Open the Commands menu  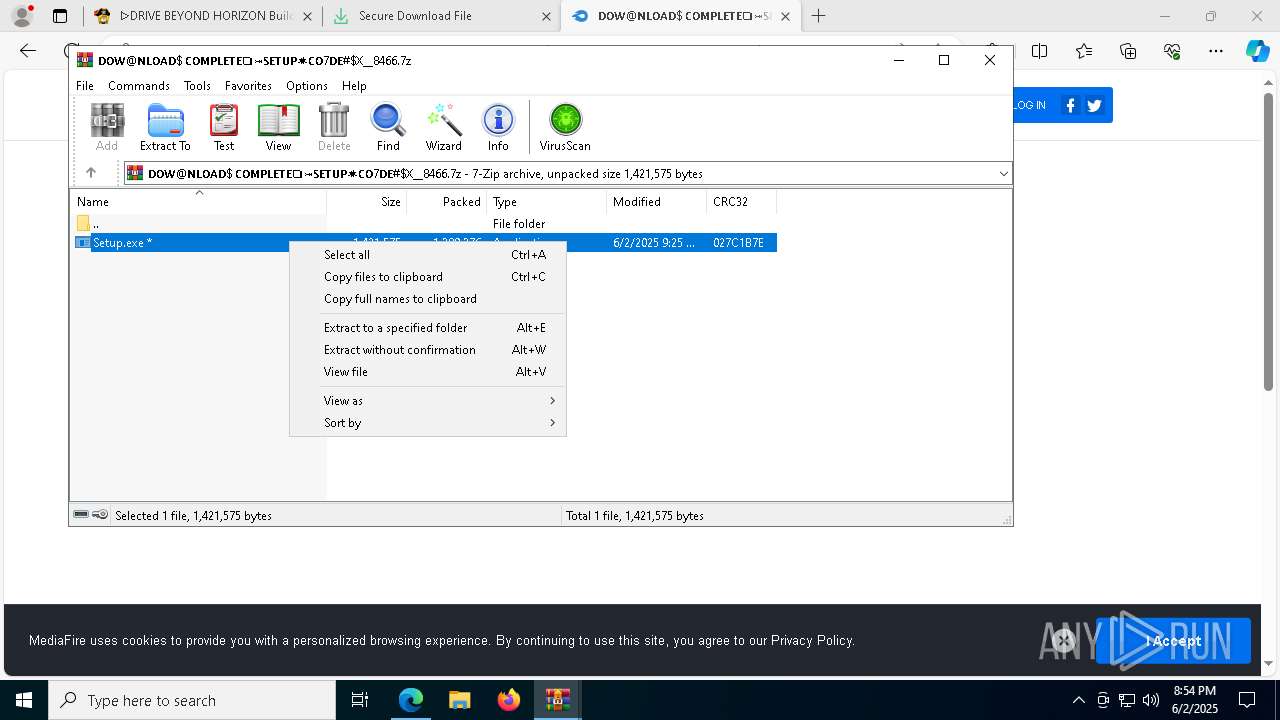pyautogui.click(x=139, y=86)
